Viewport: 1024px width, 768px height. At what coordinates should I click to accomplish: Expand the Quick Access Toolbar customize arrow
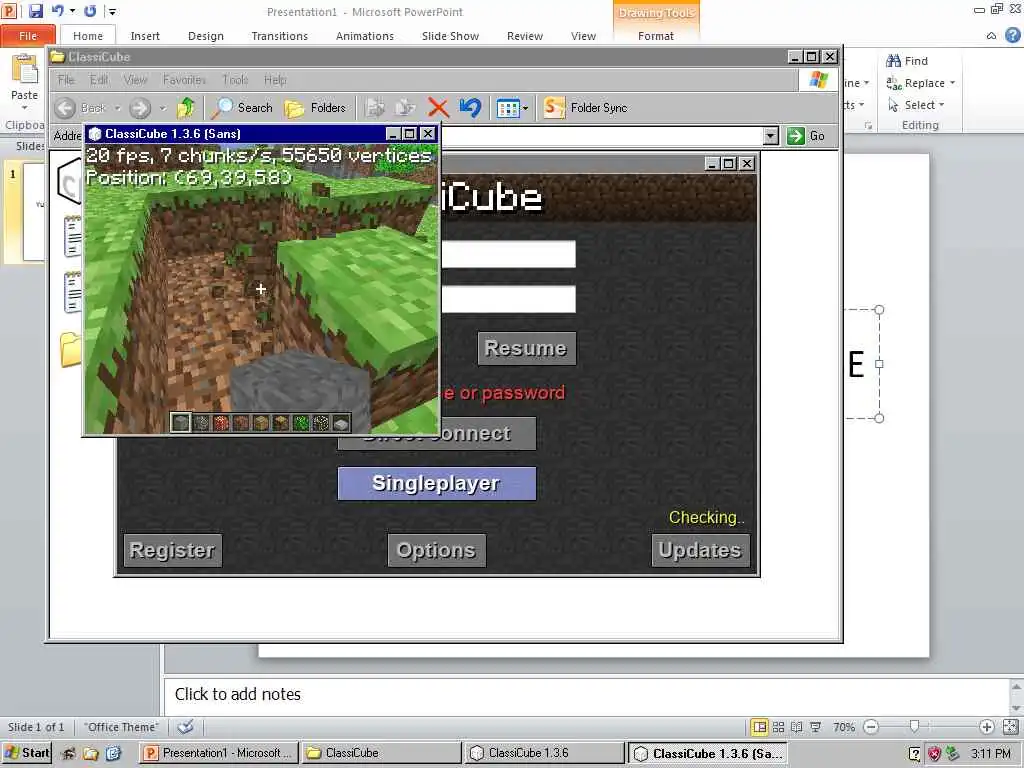(112, 11)
